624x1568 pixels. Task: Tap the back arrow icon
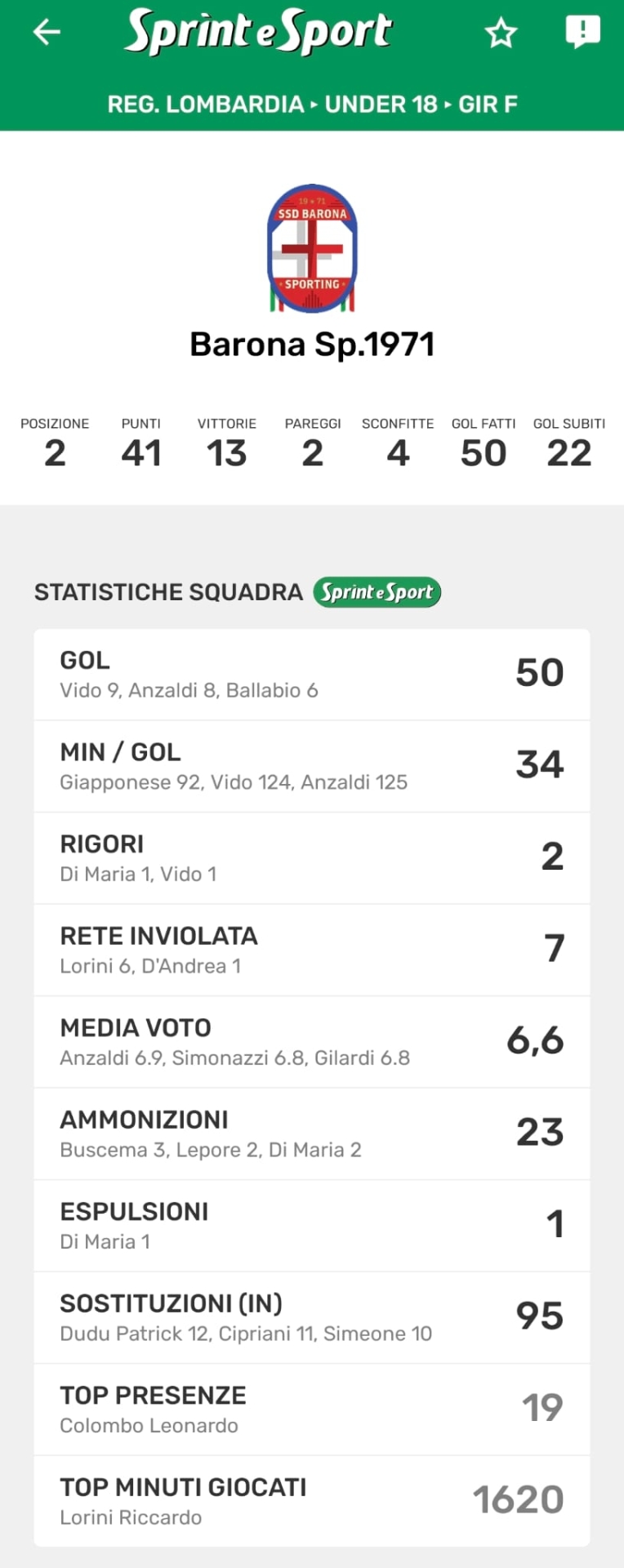coord(47,33)
